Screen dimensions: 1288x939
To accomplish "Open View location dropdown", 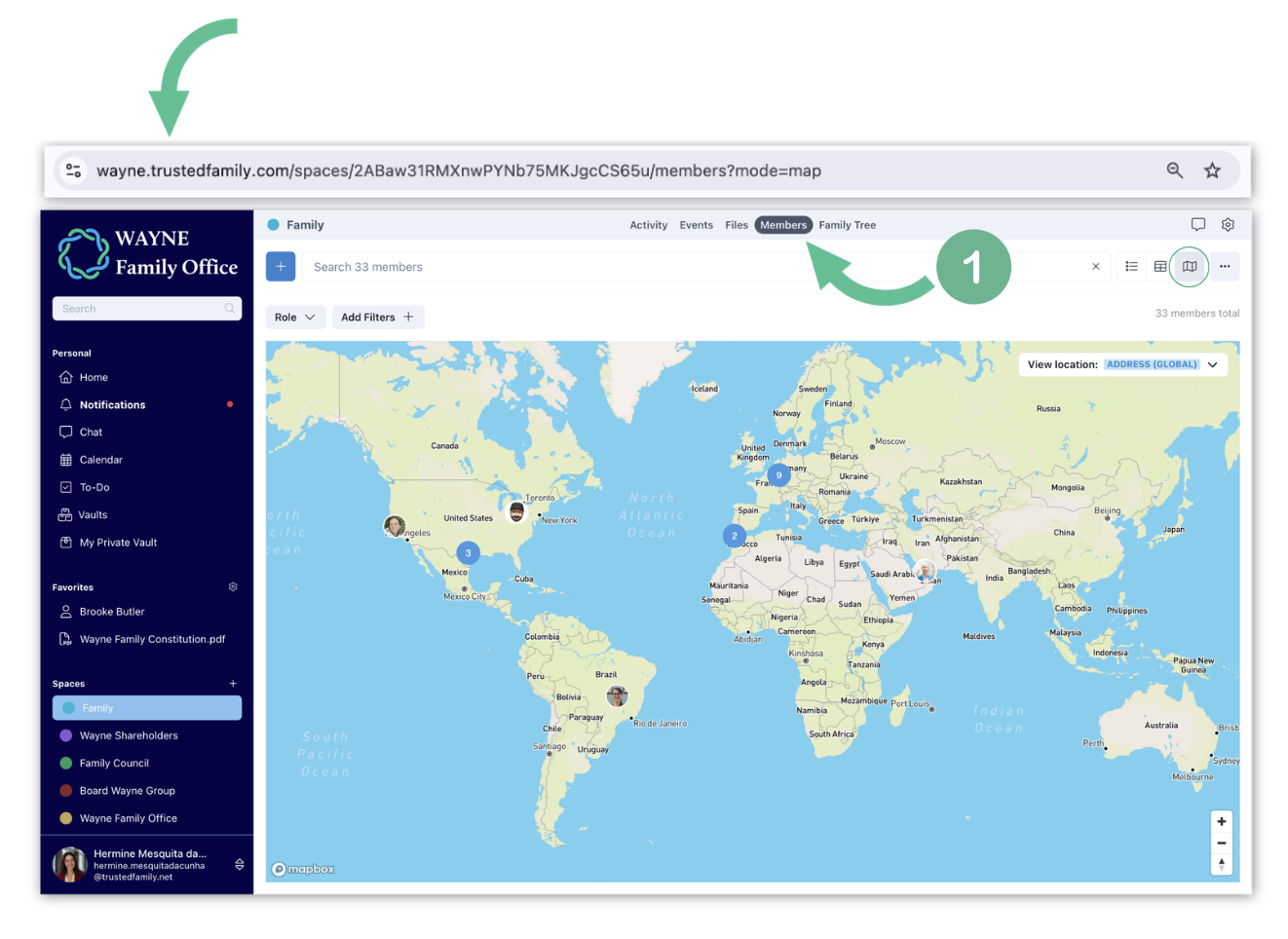I will 1122,364.
